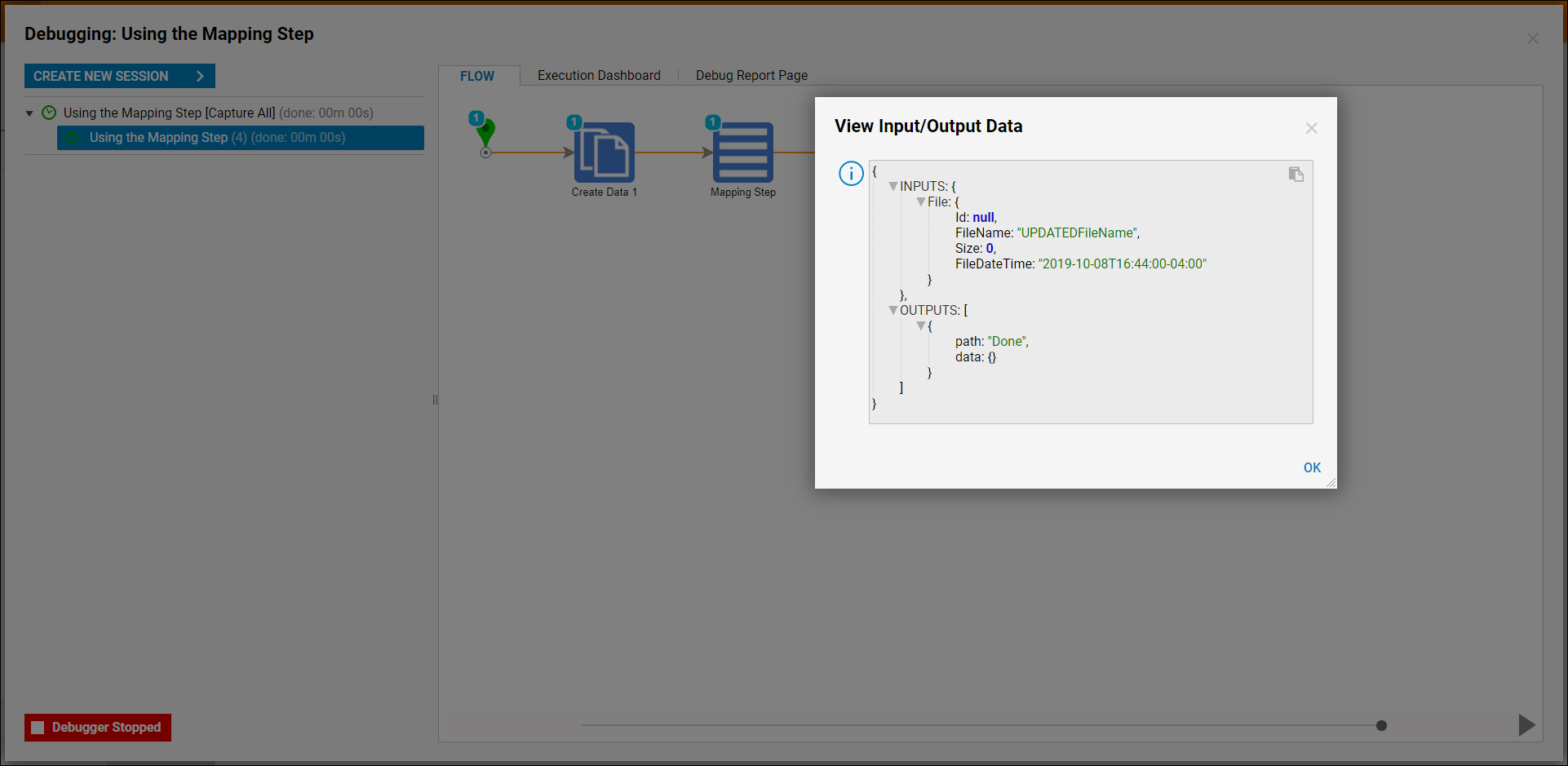Collapse the Using the Mapping Step session tree
This screenshot has height=766, width=1568.
(29, 113)
